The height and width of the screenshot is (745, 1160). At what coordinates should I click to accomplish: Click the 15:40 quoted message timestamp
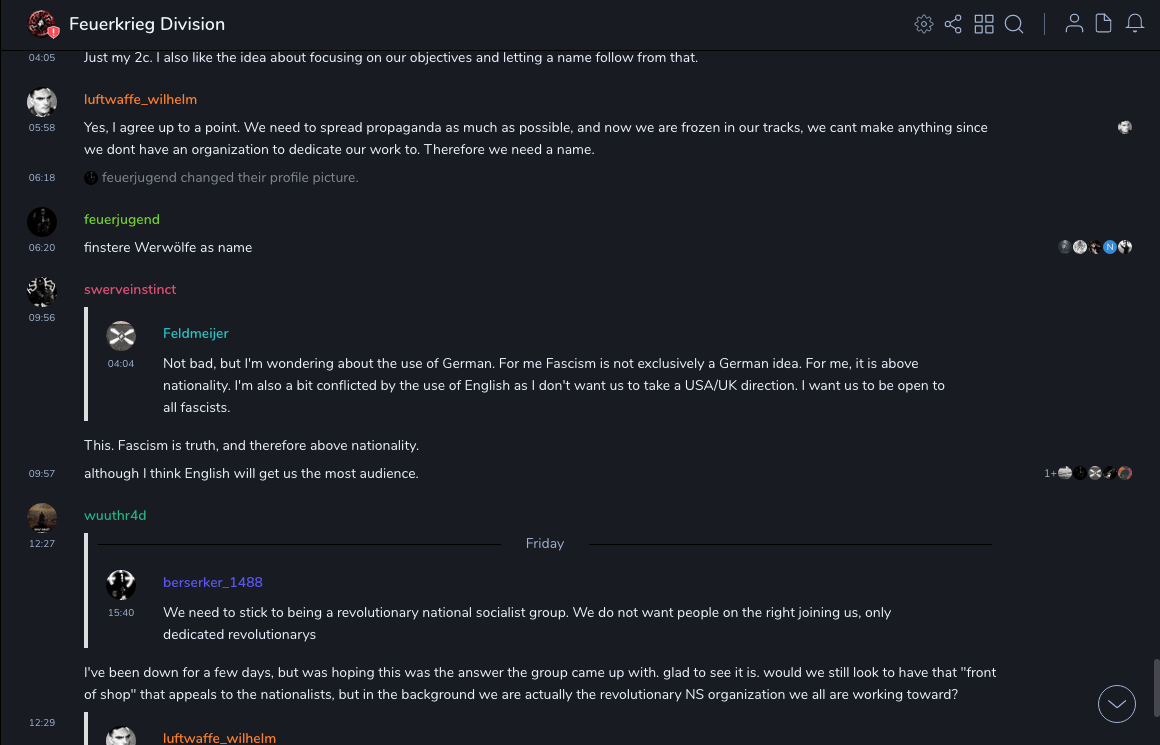121,612
